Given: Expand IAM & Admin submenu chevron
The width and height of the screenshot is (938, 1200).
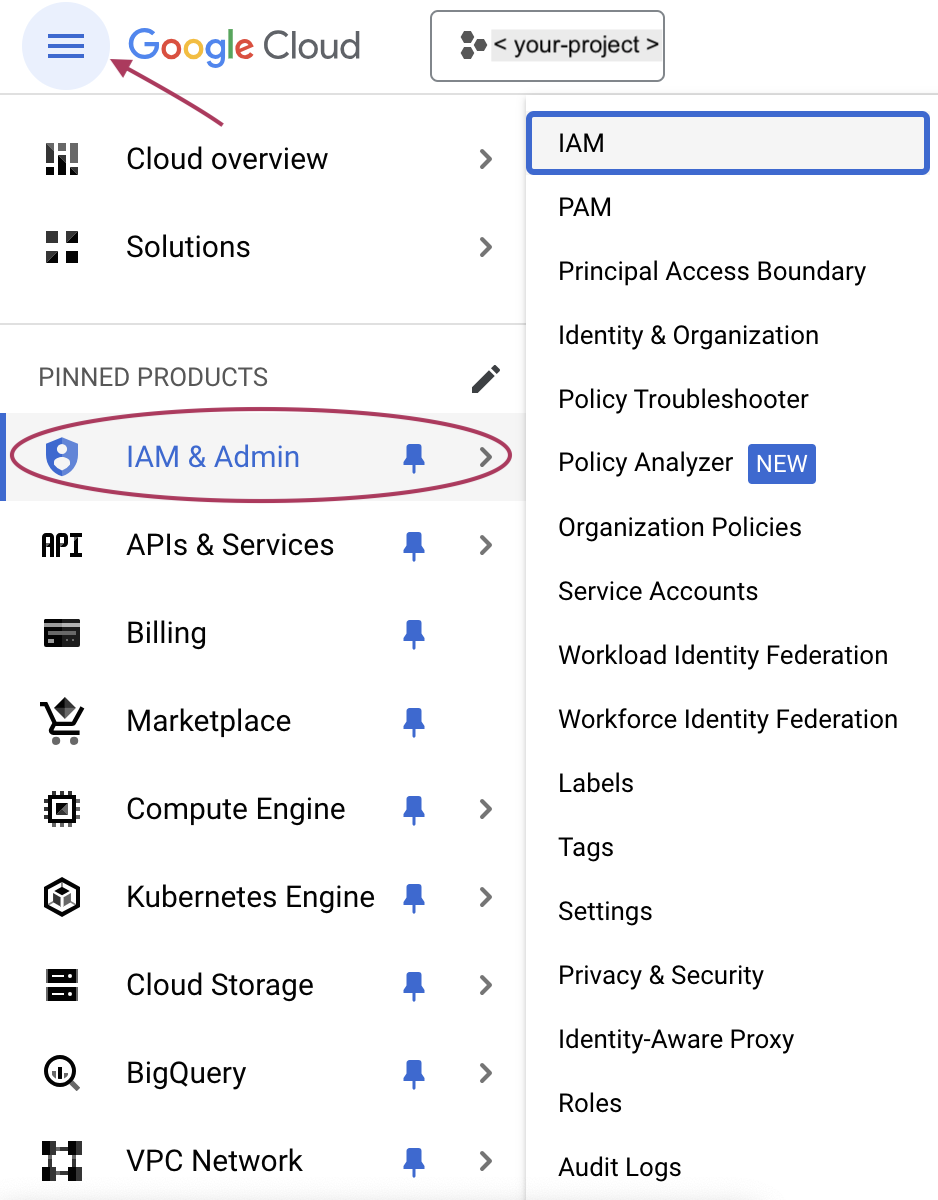Looking at the screenshot, I should click(x=486, y=457).
